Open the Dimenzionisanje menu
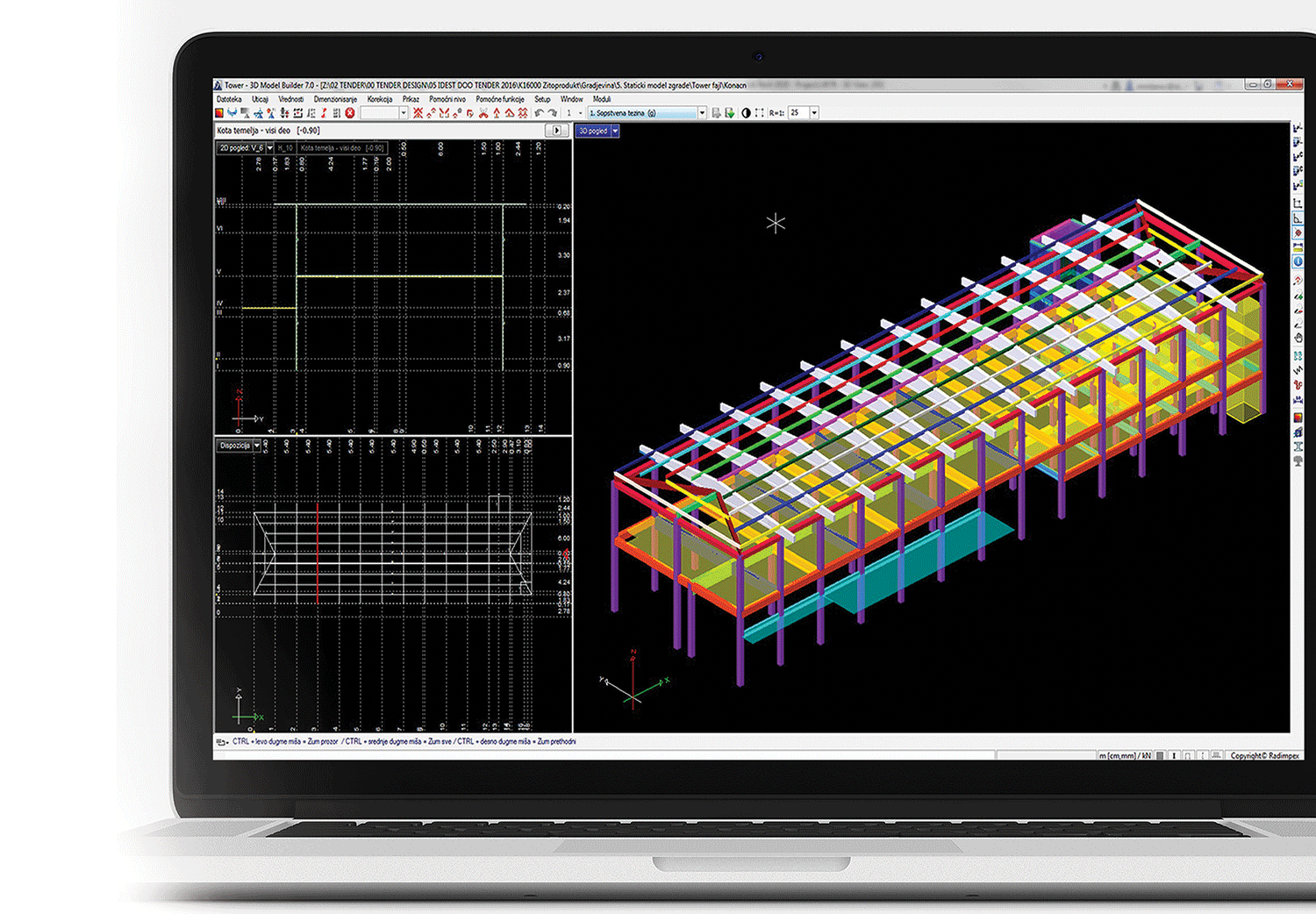 pyautogui.click(x=335, y=99)
